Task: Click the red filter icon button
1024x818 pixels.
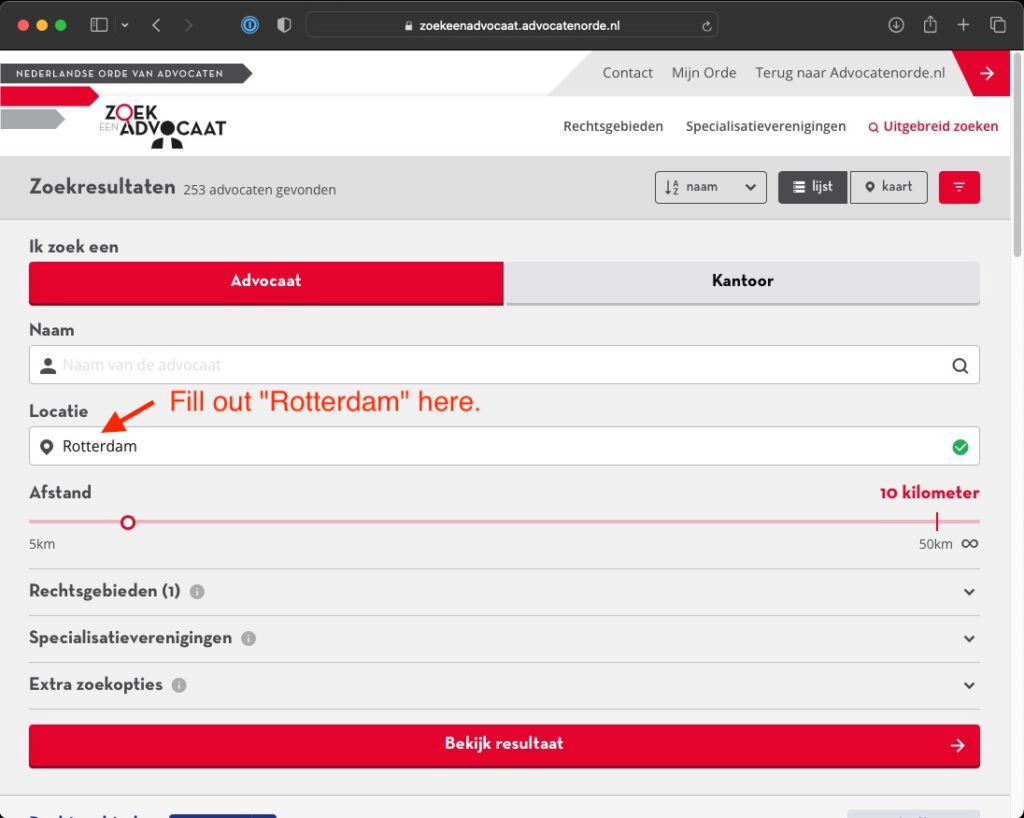Action: (959, 187)
